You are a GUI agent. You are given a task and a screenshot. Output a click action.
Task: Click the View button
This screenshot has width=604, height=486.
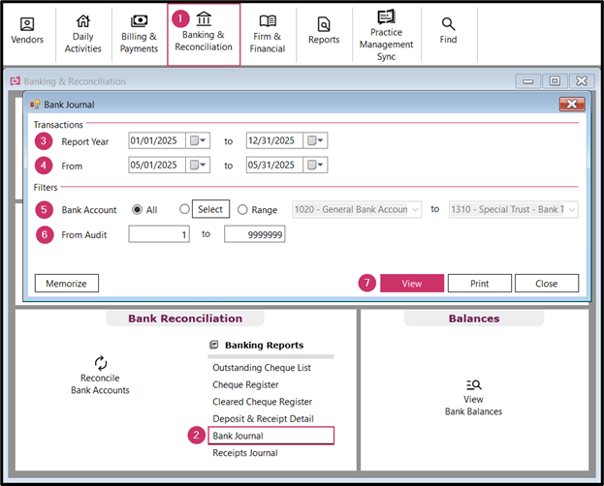tap(412, 283)
